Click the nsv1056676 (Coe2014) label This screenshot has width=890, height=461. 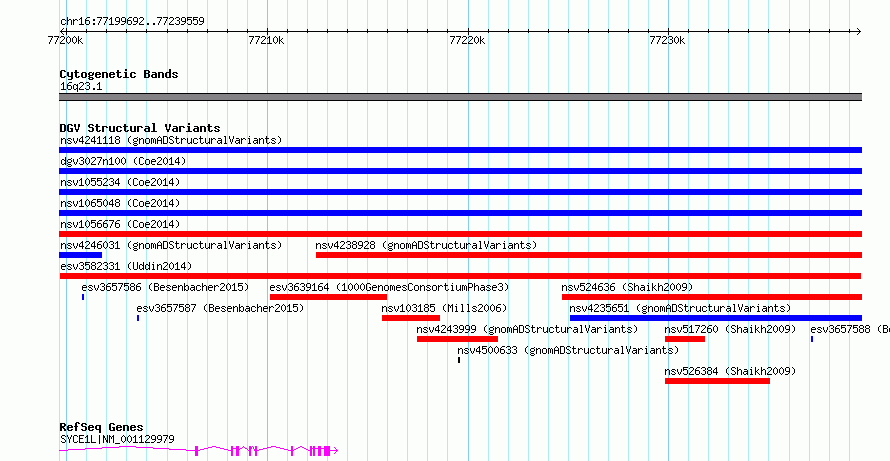pos(120,224)
